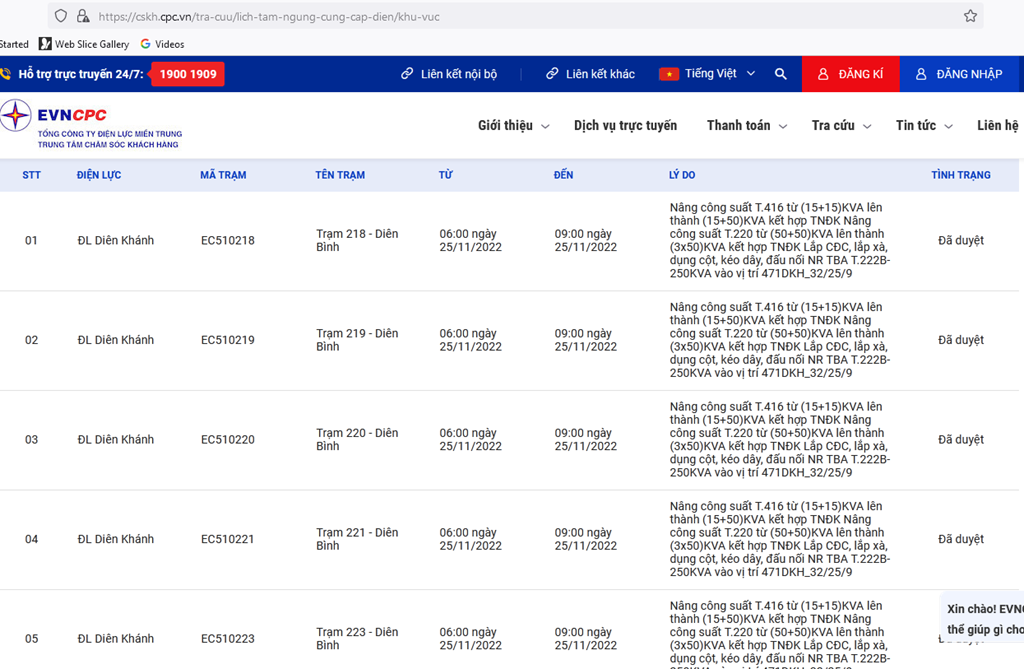Expand the Giới thiệu menu

(513, 126)
